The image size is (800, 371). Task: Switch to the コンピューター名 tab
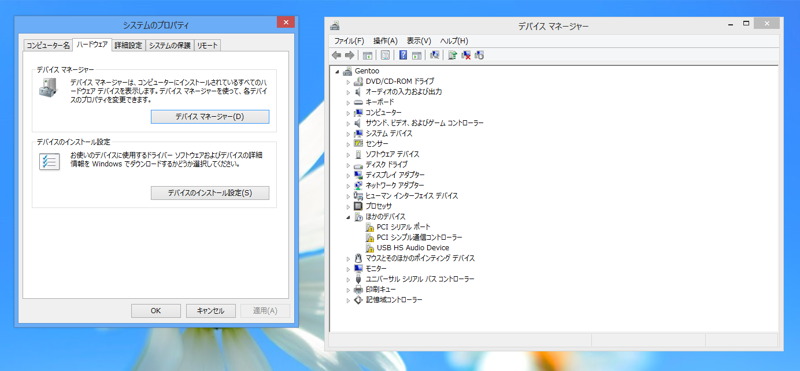48,45
